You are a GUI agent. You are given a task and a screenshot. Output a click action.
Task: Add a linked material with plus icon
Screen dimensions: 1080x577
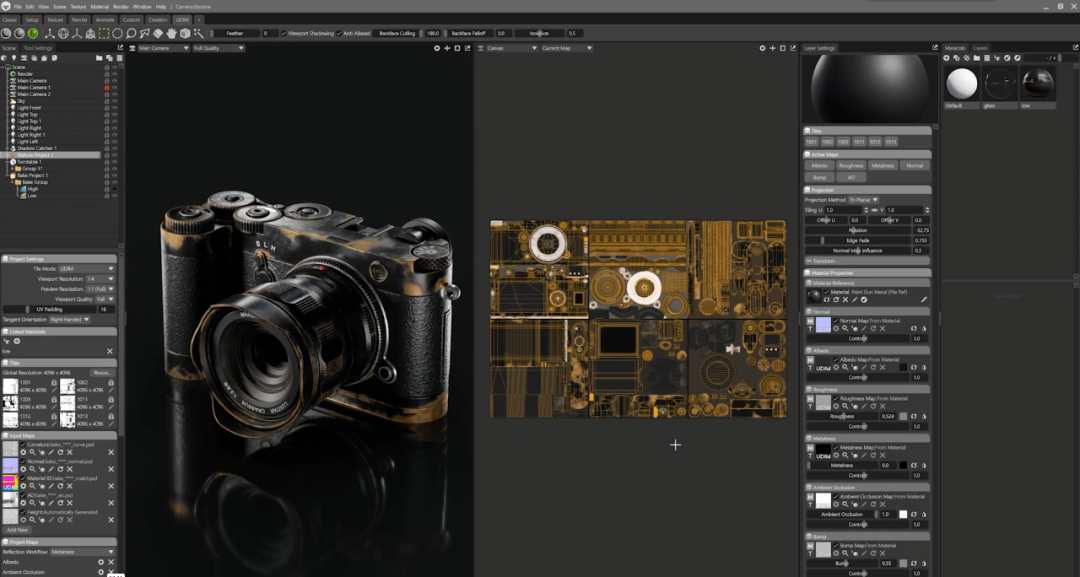(x=17, y=341)
